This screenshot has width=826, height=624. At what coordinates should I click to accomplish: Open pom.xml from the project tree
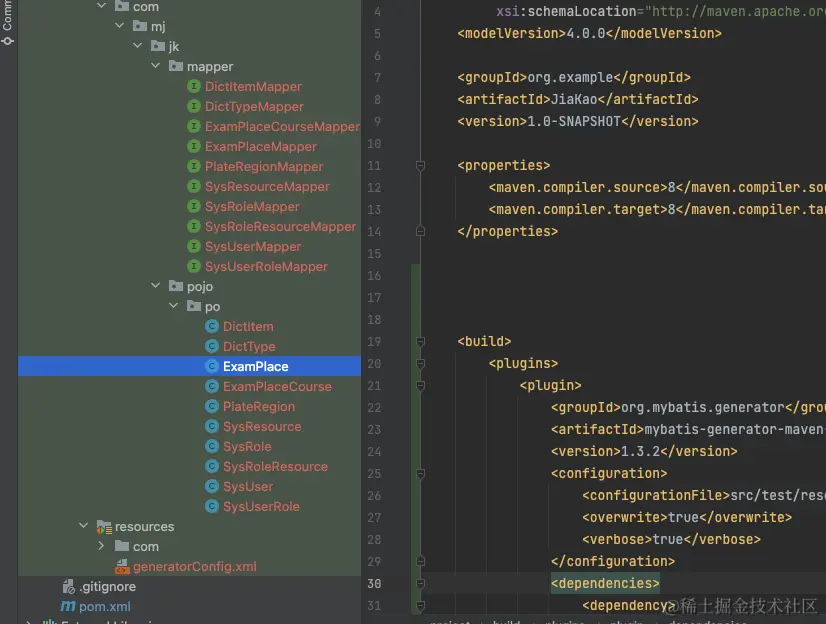(105, 607)
